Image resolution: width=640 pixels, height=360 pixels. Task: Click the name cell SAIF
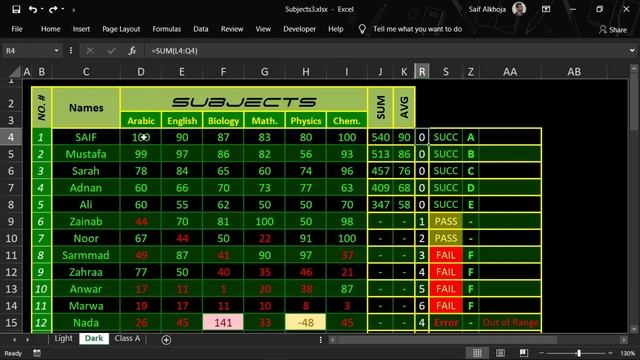point(86,137)
